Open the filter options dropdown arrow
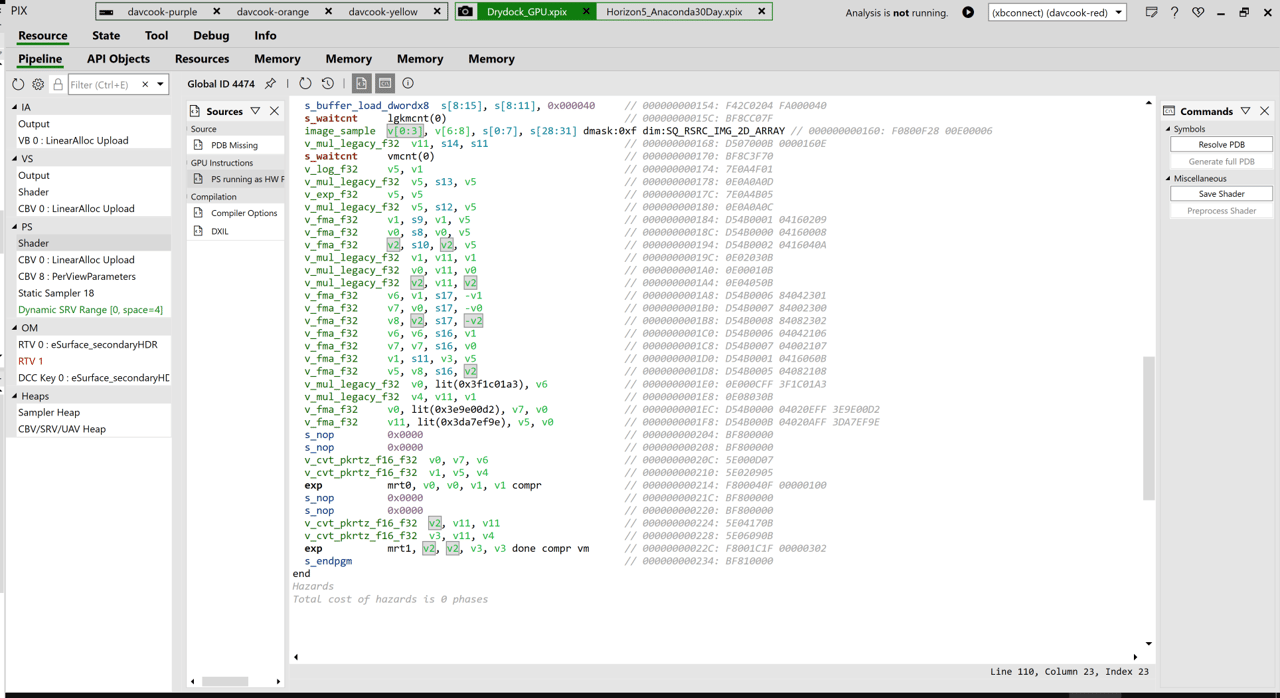The height and width of the screenshot is (698, 1280). point(160,85)
